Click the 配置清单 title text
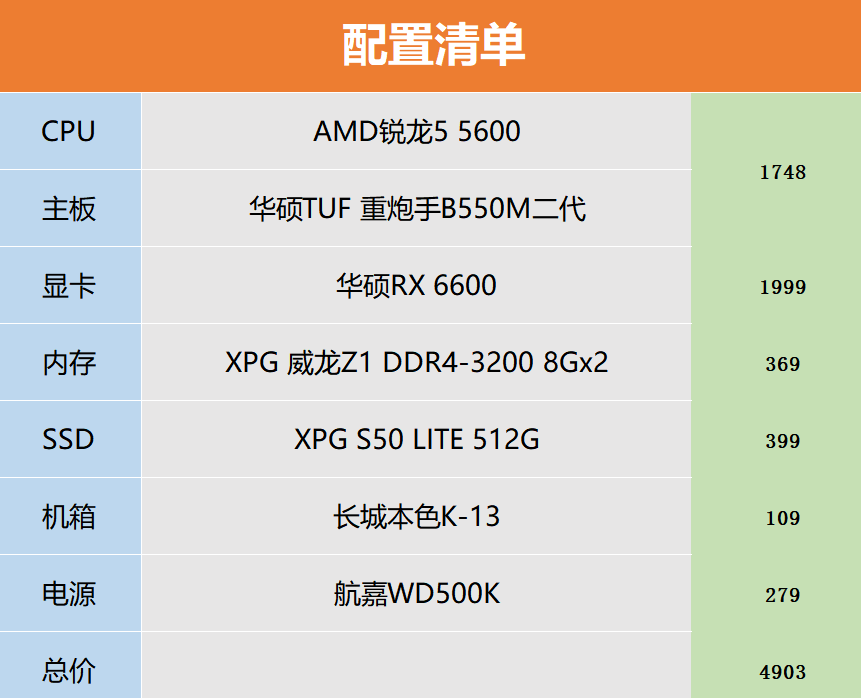Screen dimensions: 861x698 point(433,45)
